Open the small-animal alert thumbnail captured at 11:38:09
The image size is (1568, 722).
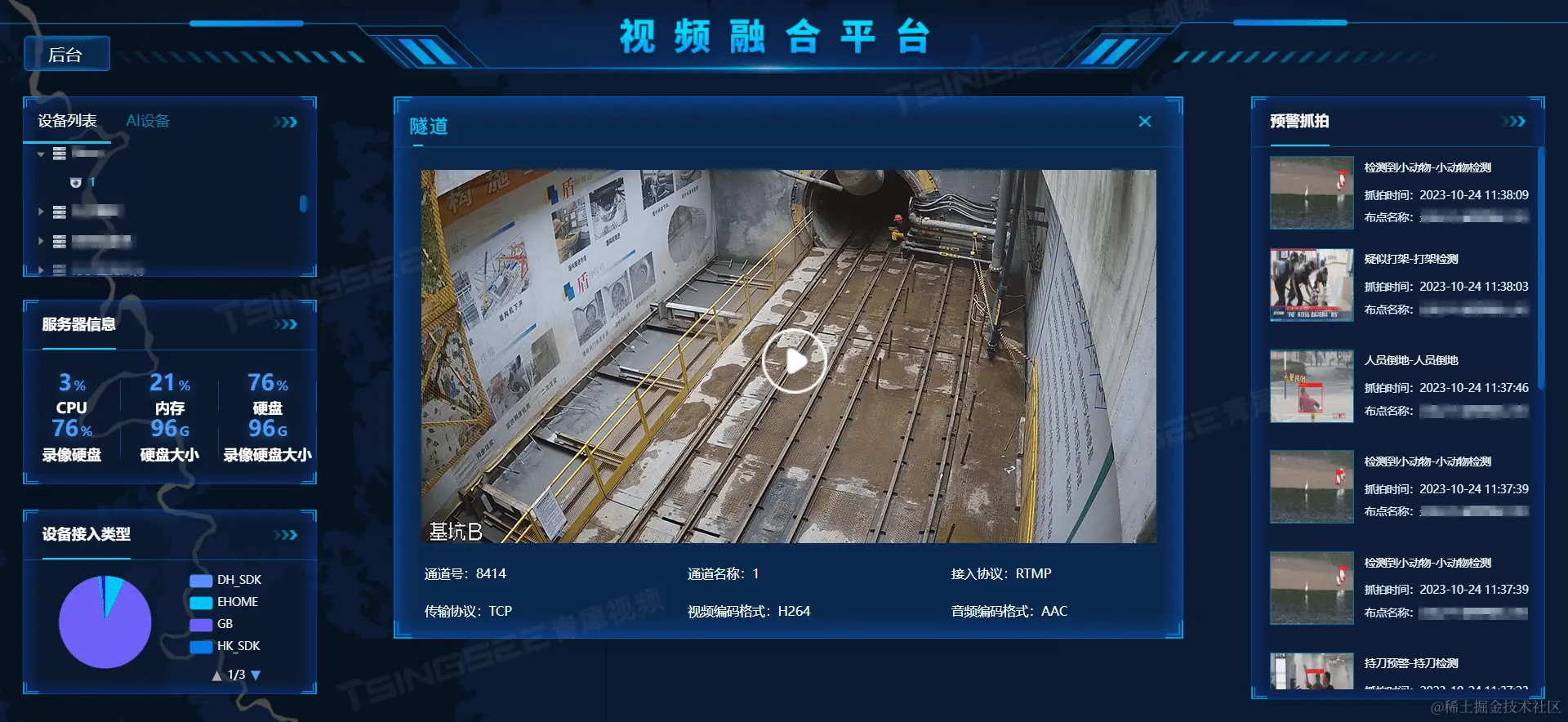coord(1312,193)
